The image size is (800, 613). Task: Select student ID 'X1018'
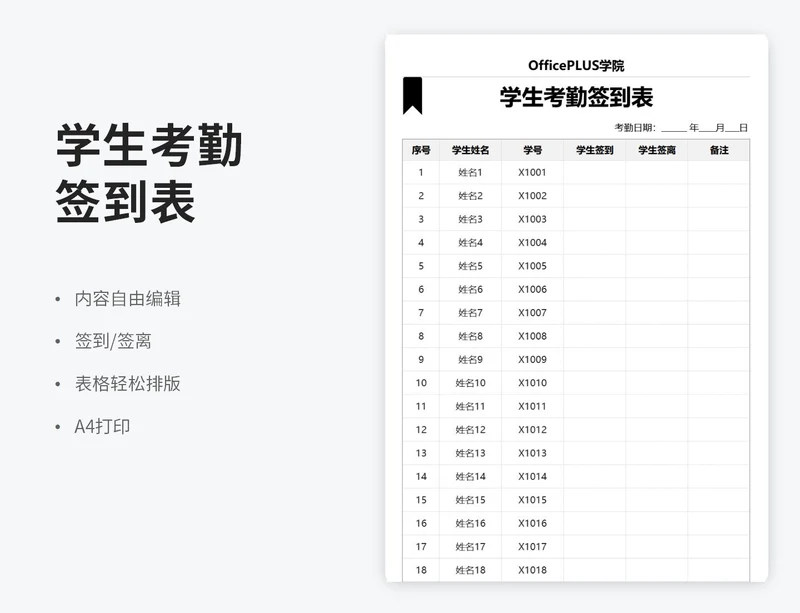click(x=532, y=570)
